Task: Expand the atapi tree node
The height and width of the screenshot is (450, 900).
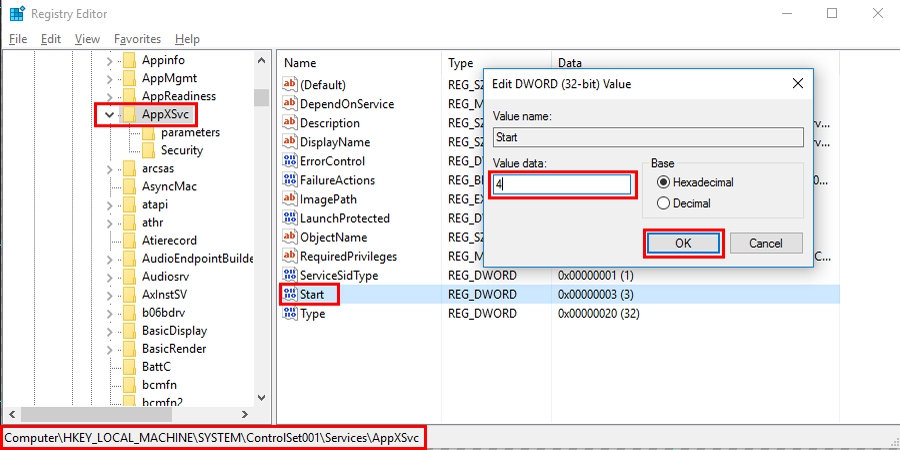Action: click(109, 205)
